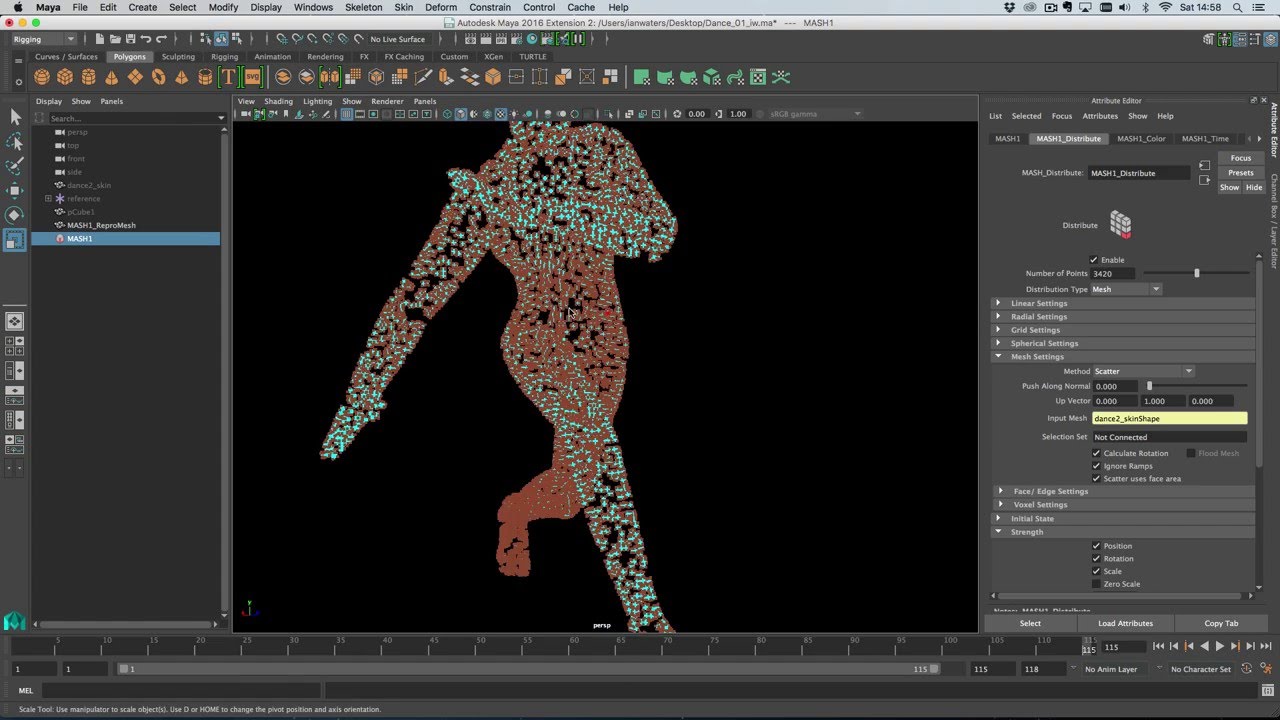Create a polygon pipe from the shelf
This screenshot has width=1280, height=720.
[x=205, y=77]
